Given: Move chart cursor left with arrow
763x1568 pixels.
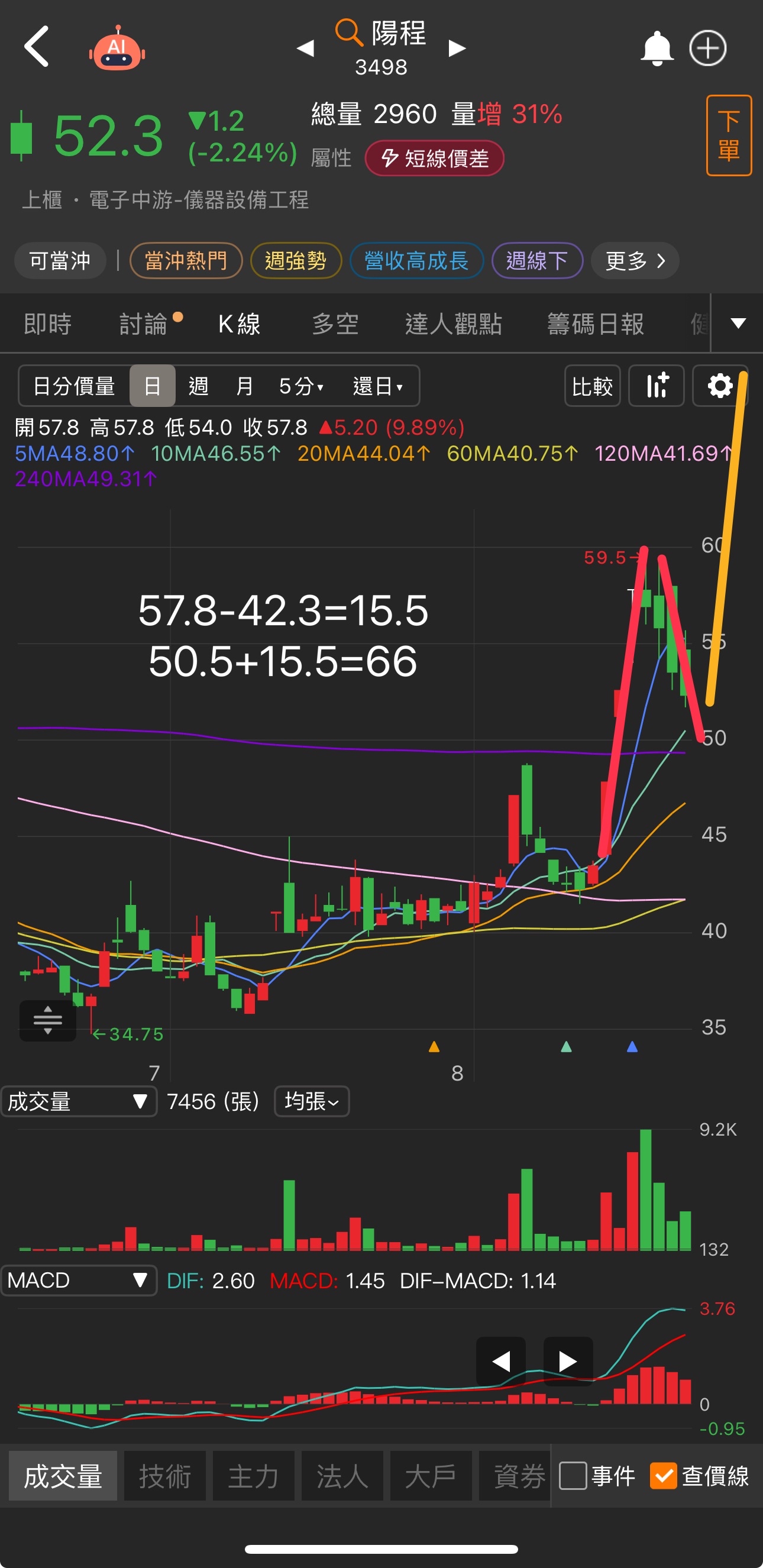Looking at the screenshot, I should click(x=501, y=1360).
